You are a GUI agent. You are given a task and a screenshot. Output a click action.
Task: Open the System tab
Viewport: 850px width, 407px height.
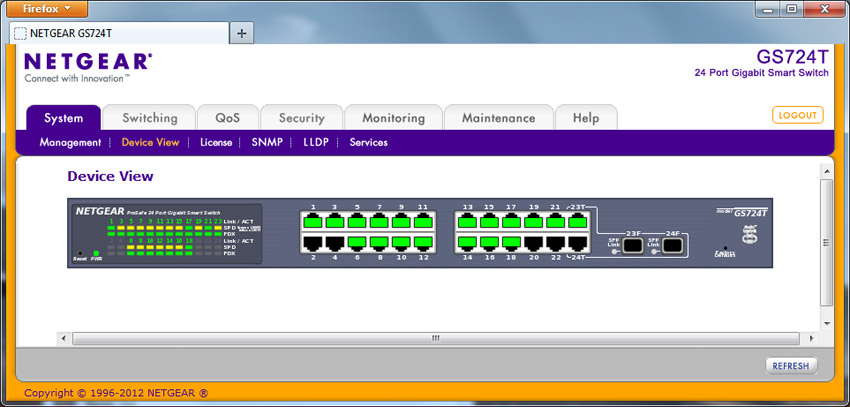(x=64, y=118)
